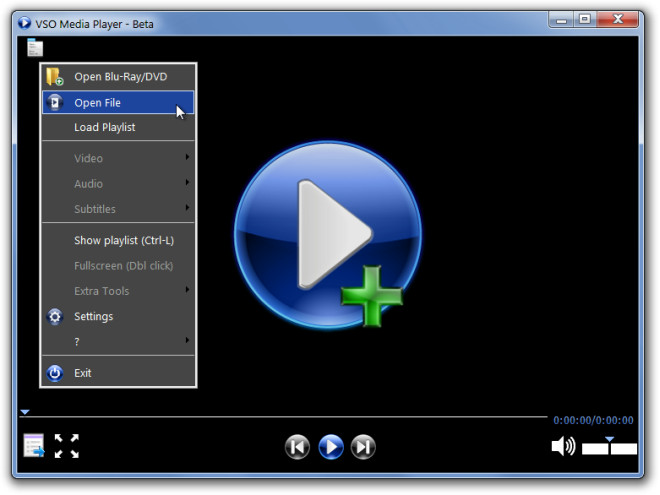Expand the ? help submenu
Image resolution: width=660 pixels, height=495 pixels.
tap(118, 341)
